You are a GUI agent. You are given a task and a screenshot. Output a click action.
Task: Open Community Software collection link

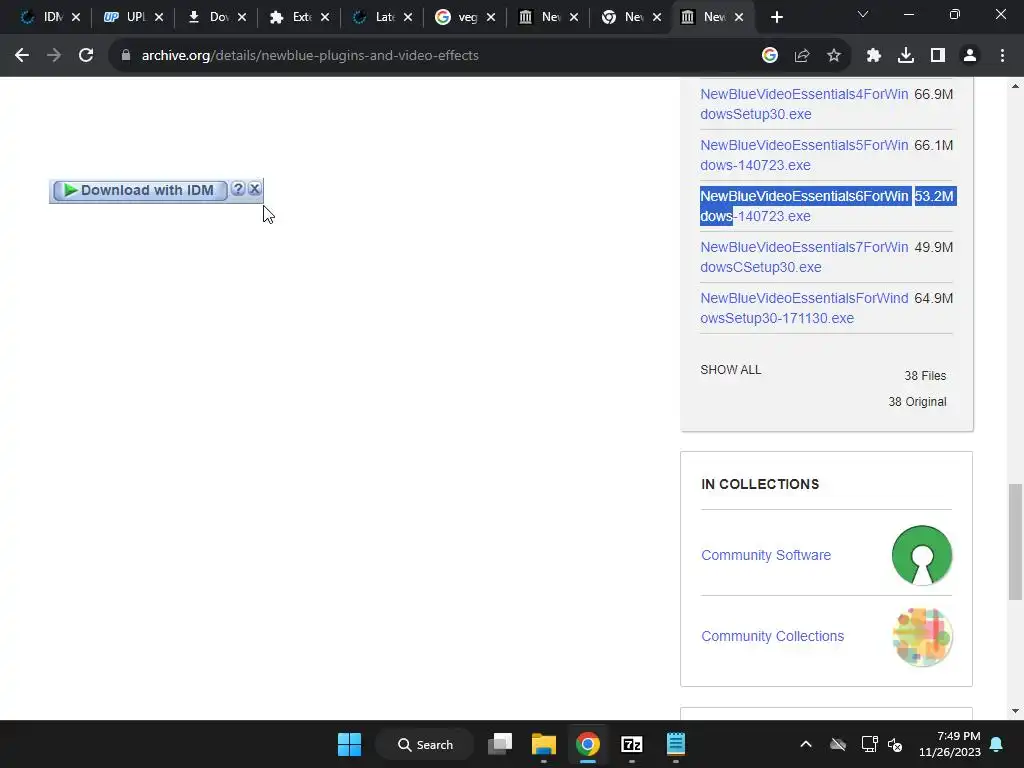pyautogui.click(x=766, y=555)
